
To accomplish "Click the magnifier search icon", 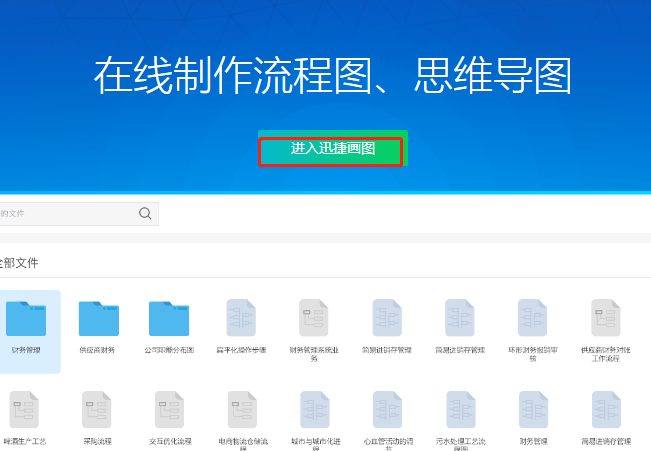I will point(145,213).
